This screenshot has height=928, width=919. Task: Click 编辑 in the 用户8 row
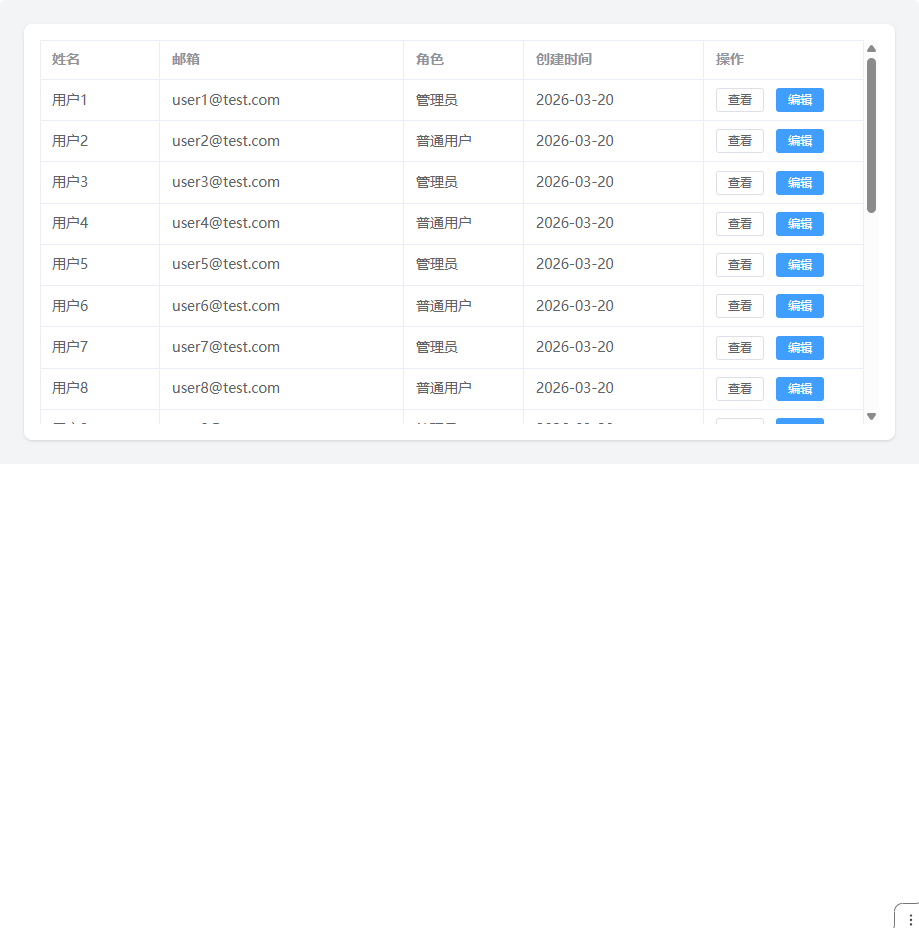[x=799, y=389]
